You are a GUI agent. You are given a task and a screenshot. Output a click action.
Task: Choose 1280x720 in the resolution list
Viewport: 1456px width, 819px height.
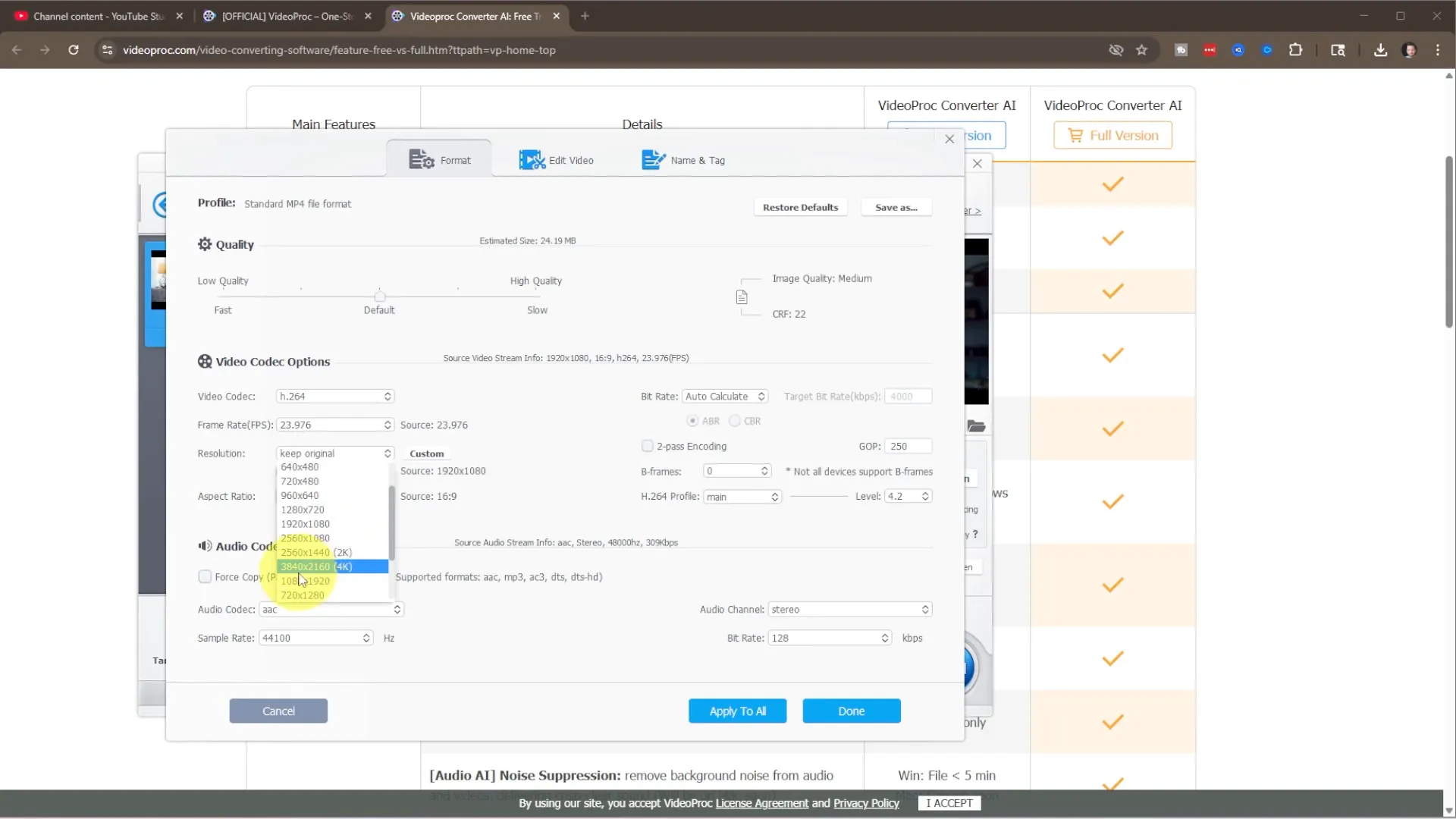click(332, 510)
